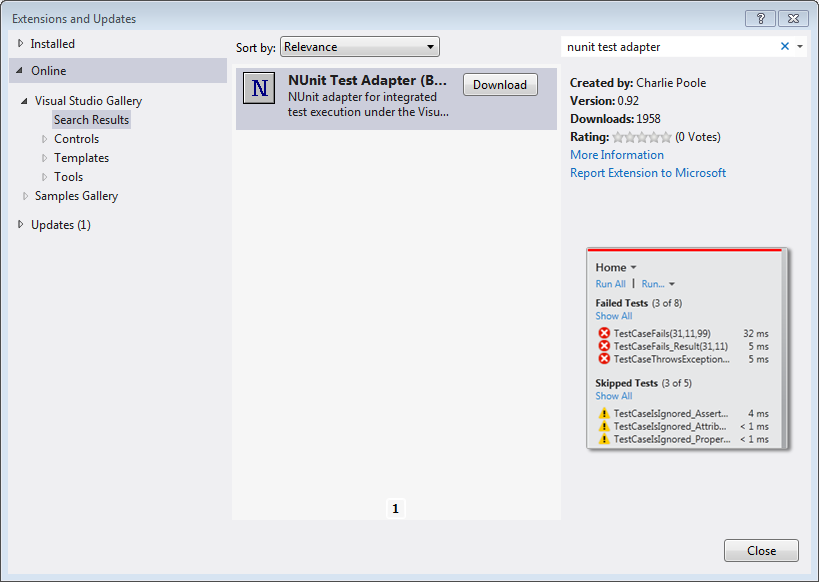Expand the Installed category

(20, 43)
